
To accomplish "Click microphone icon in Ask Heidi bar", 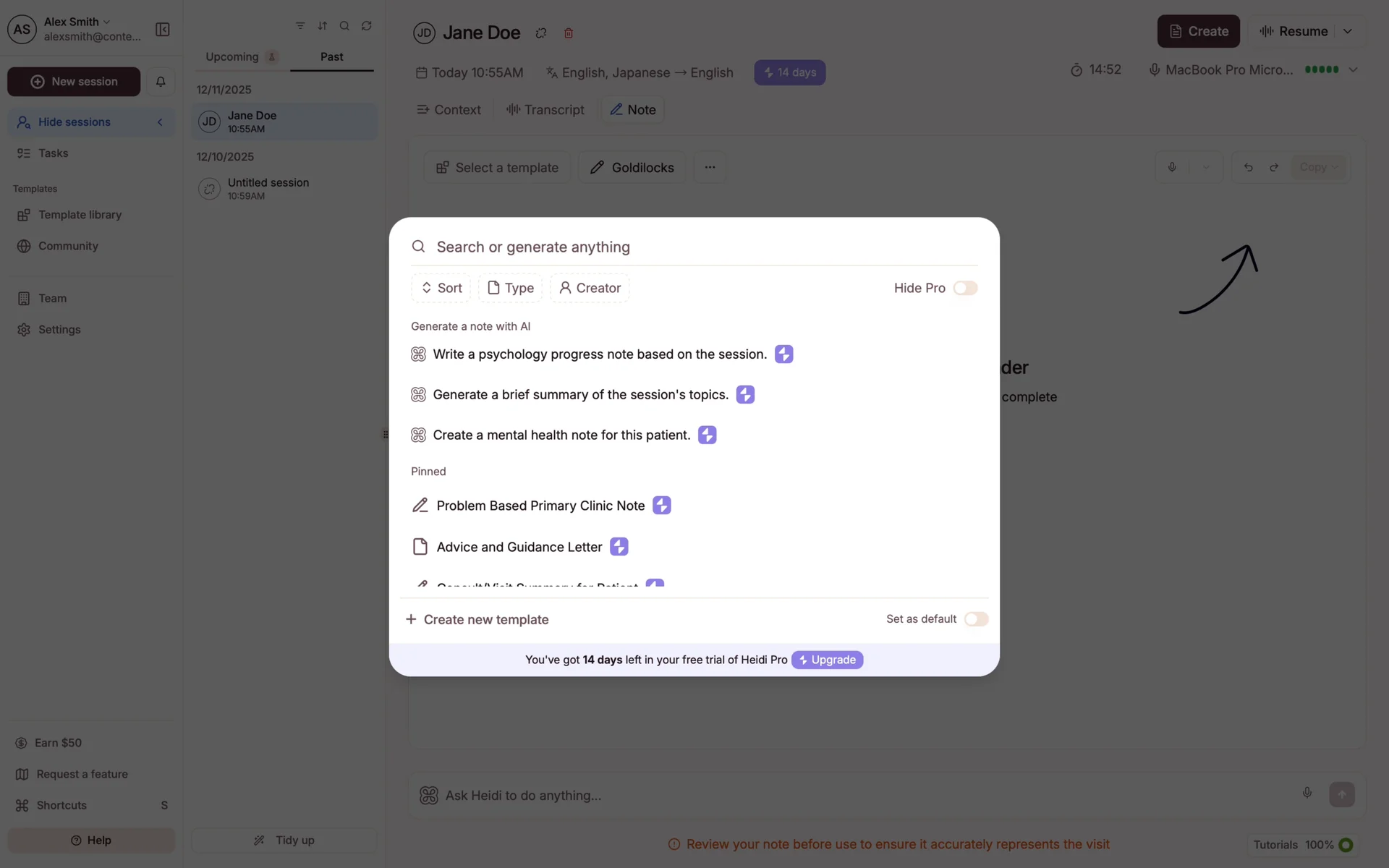I will click(1307, 793).
